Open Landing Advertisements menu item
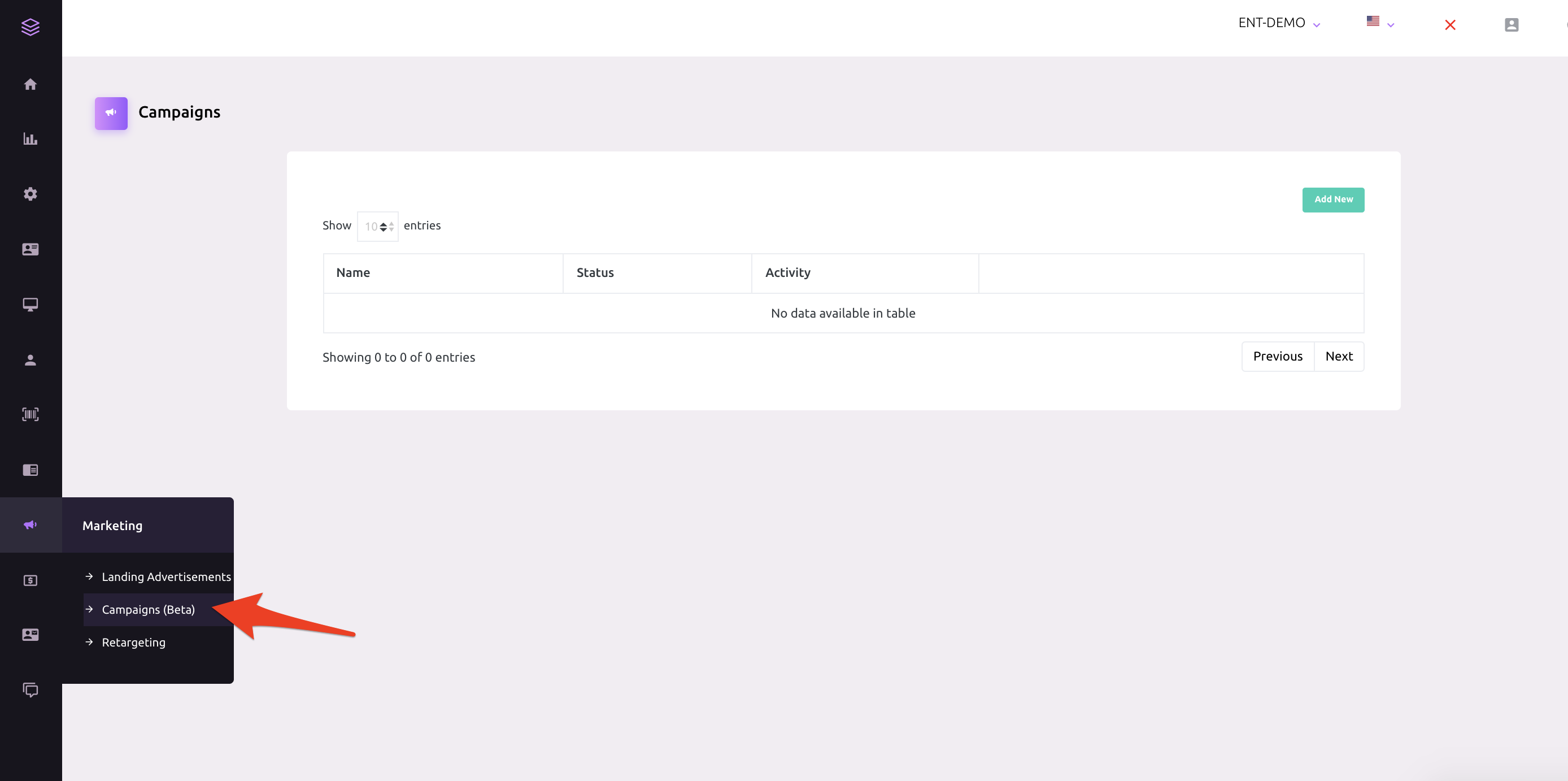 [158, 576]
